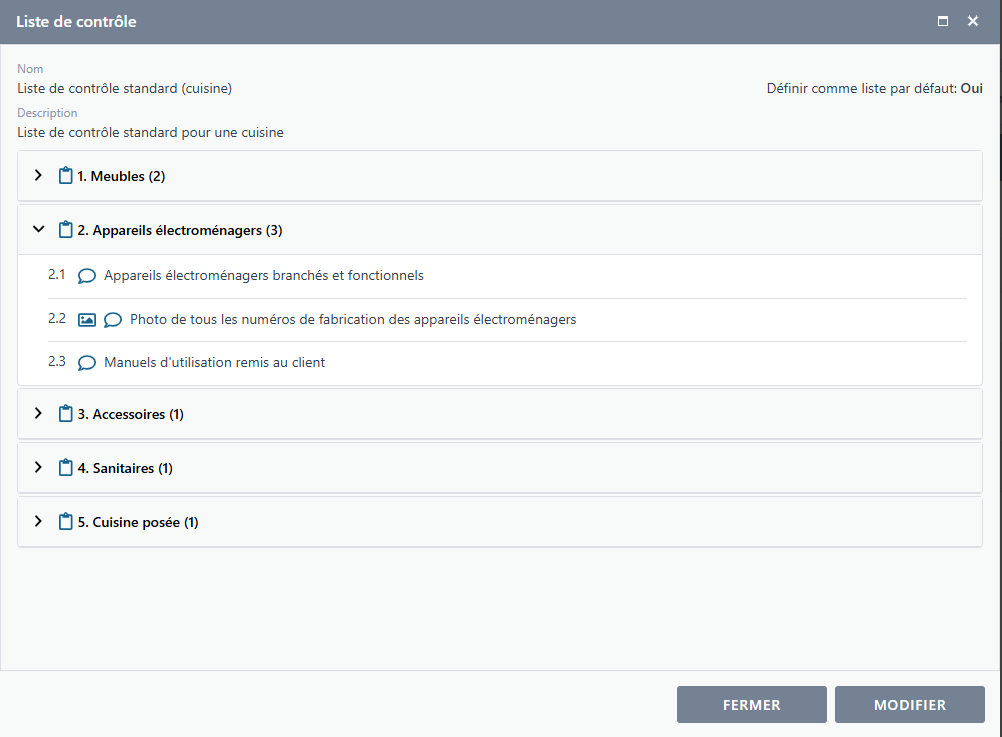Collapse the Appareils électroménagers section

coord(38,230)
